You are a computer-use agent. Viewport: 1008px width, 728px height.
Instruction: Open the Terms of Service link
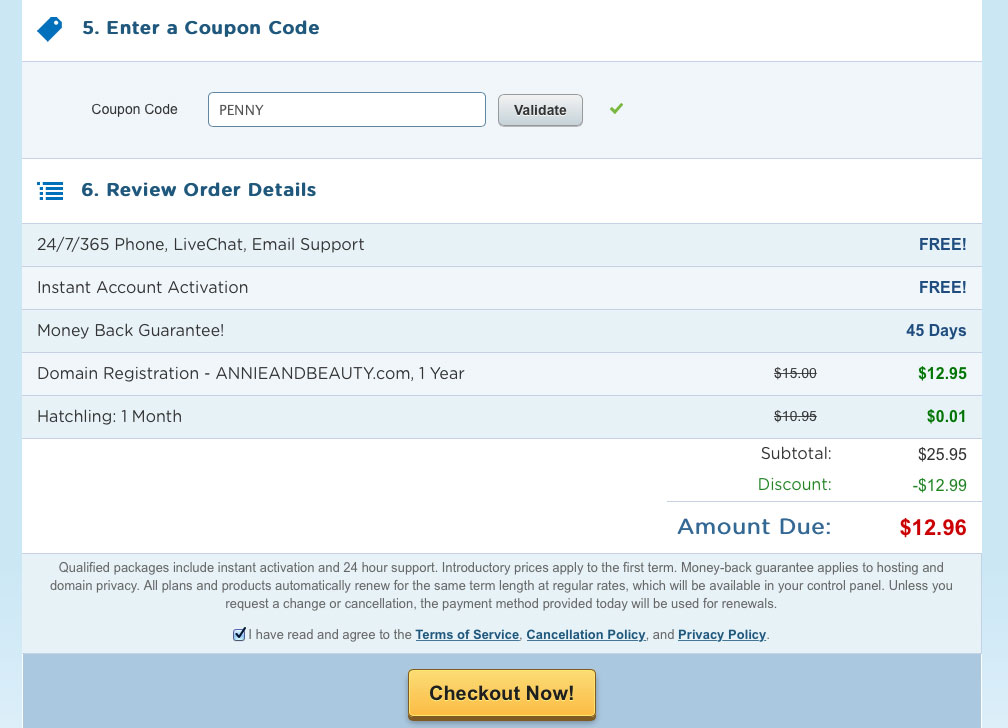coord(467,635)
